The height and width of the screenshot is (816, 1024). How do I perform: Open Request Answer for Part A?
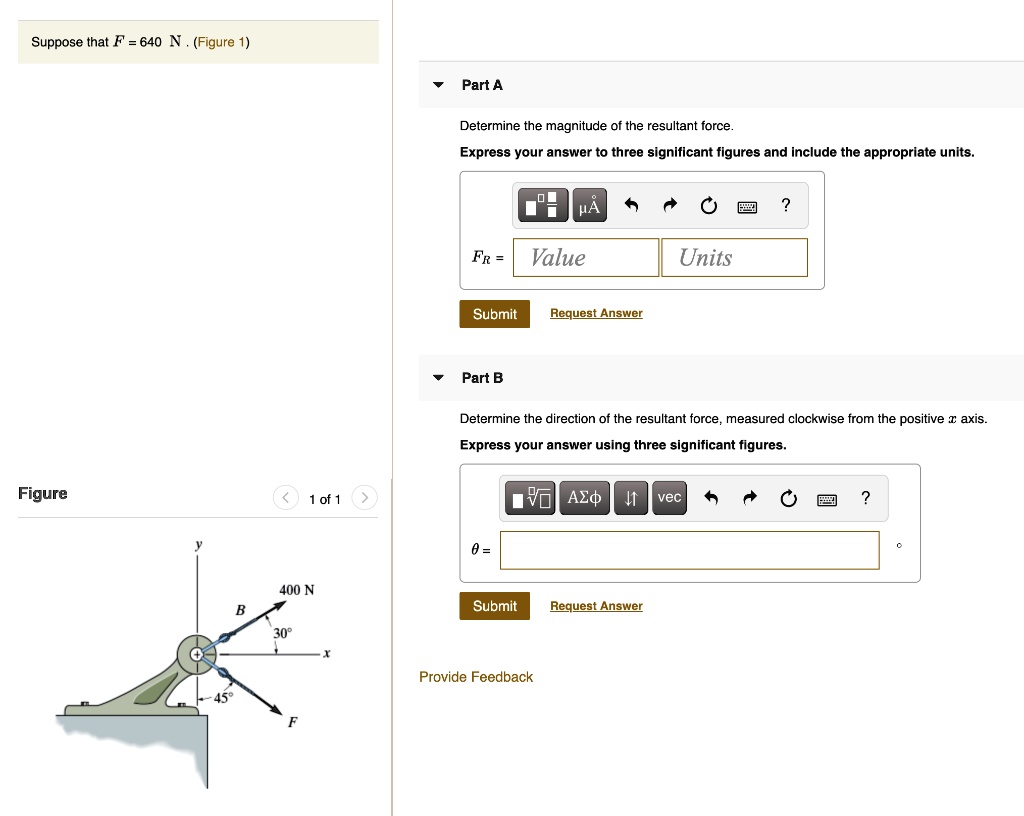click(596, 313)
